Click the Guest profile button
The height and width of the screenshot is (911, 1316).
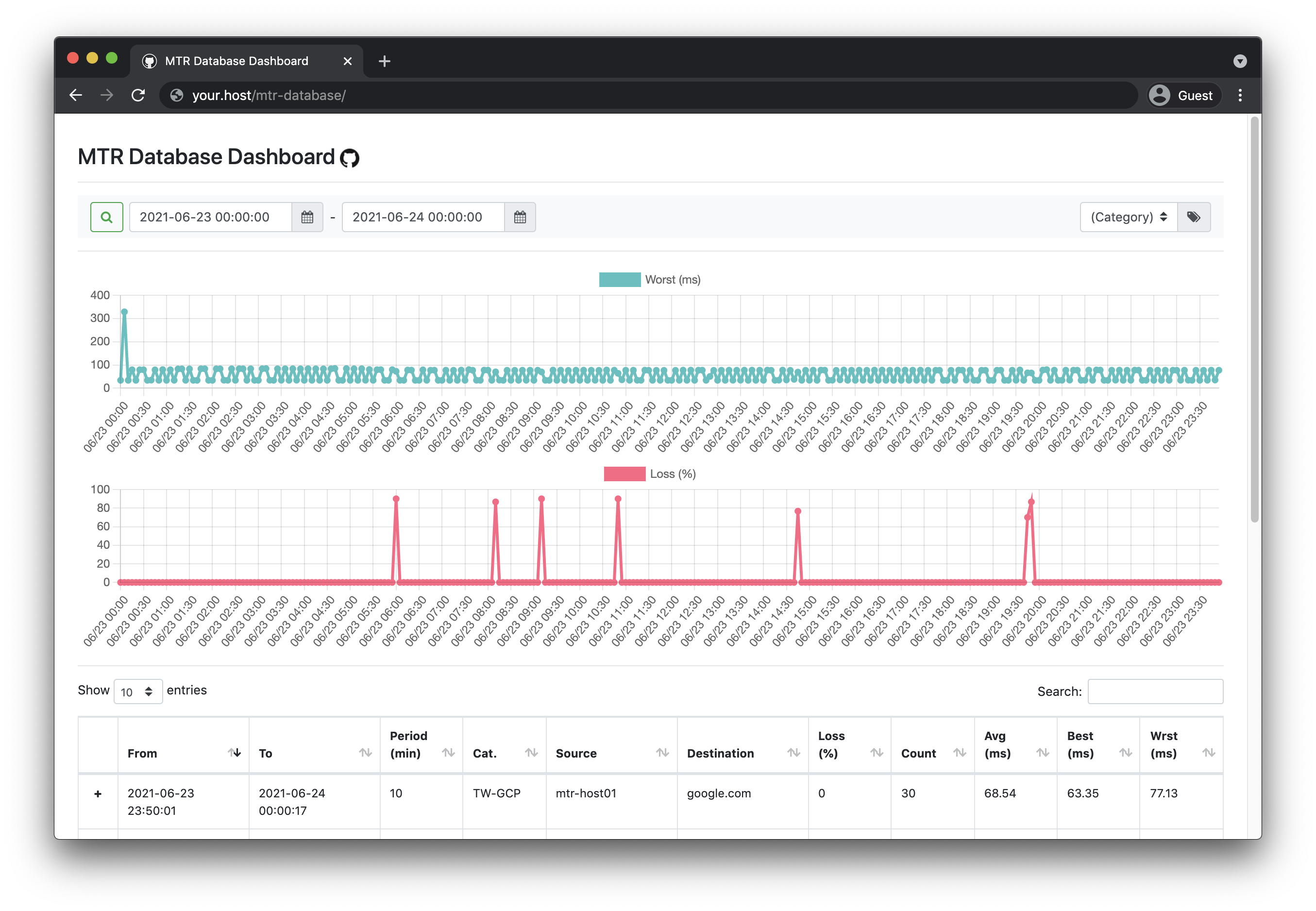pyautogui.click(x=1184, y=95)
